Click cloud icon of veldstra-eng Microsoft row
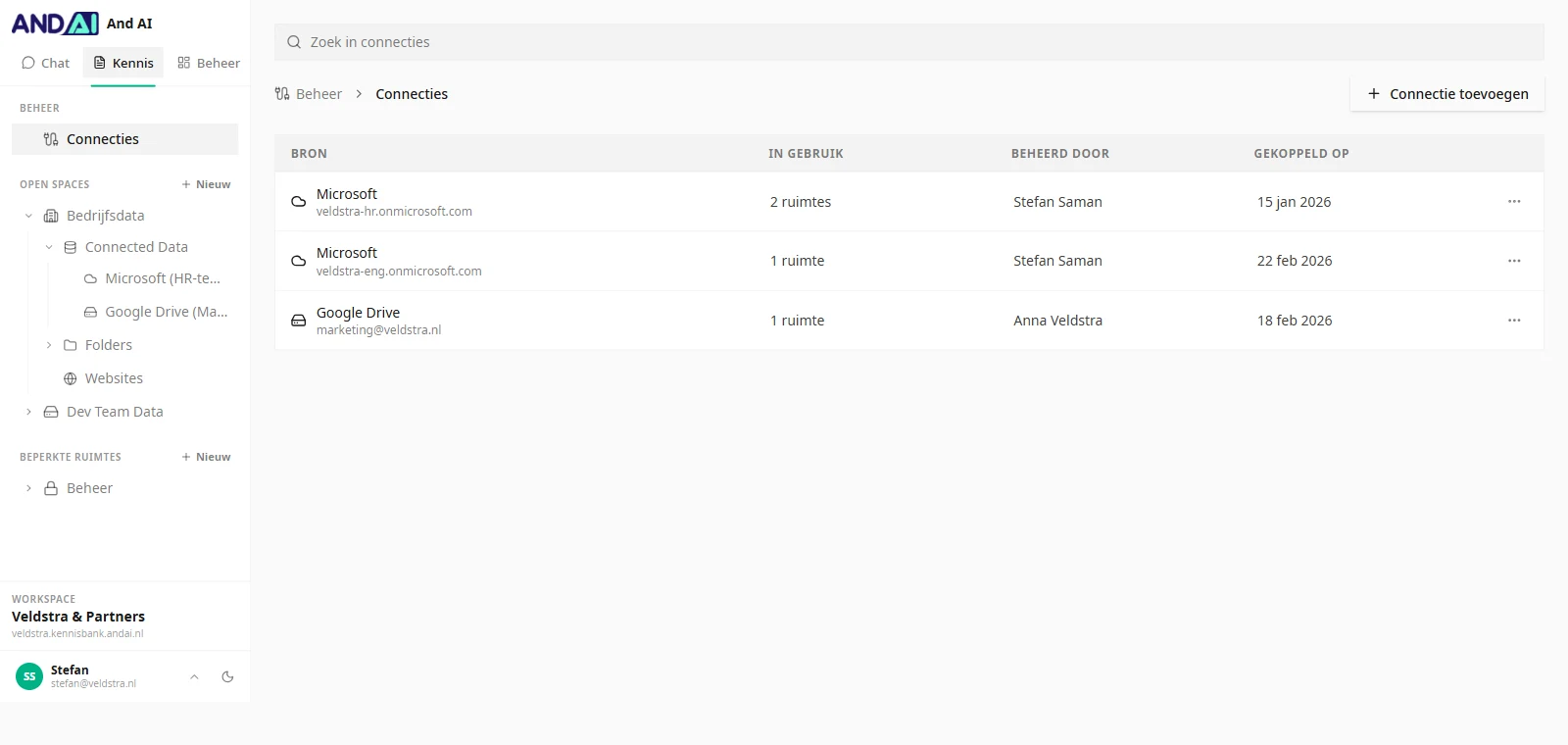Screen dimensions: 1568x745 point(299,261)
